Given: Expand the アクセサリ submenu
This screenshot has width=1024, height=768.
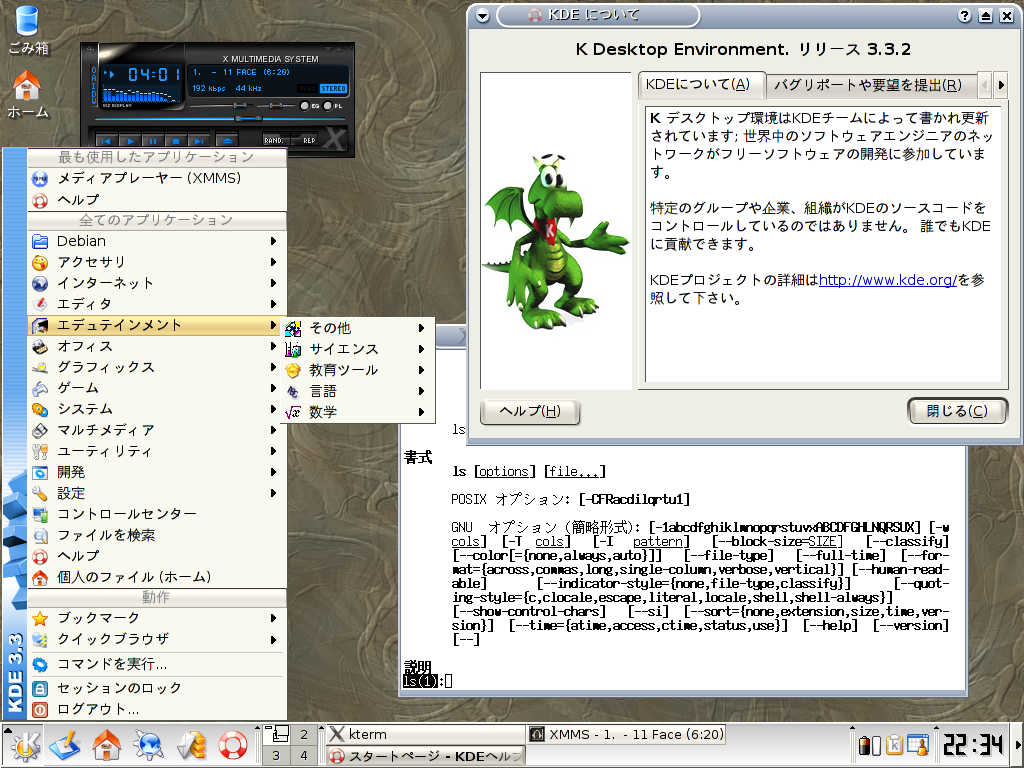Looking at the screenshot, I should click(x=156, y=262).
